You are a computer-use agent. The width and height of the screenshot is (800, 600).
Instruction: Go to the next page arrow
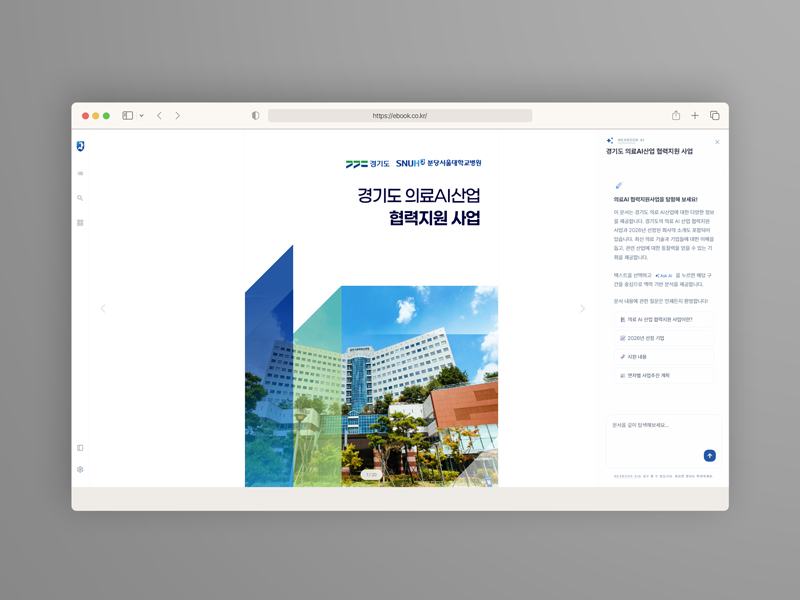[x=582, y=309]
